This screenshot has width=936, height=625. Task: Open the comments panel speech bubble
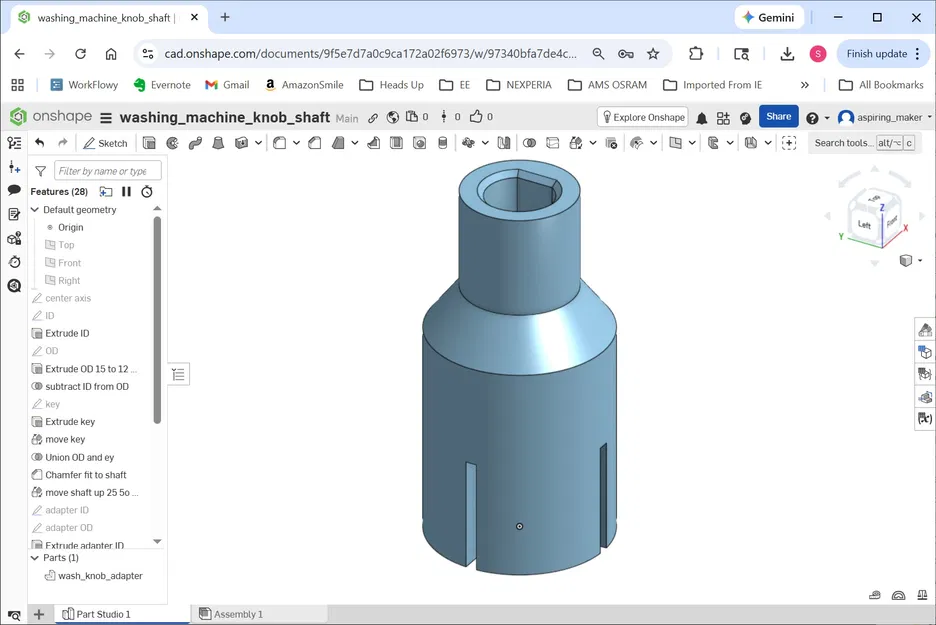13,190
